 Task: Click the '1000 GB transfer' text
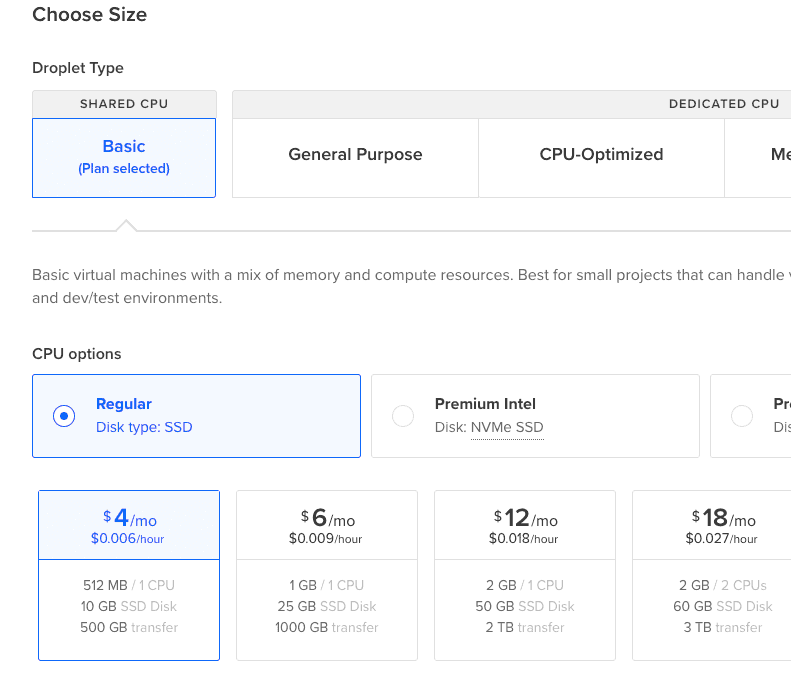point(327,627)
